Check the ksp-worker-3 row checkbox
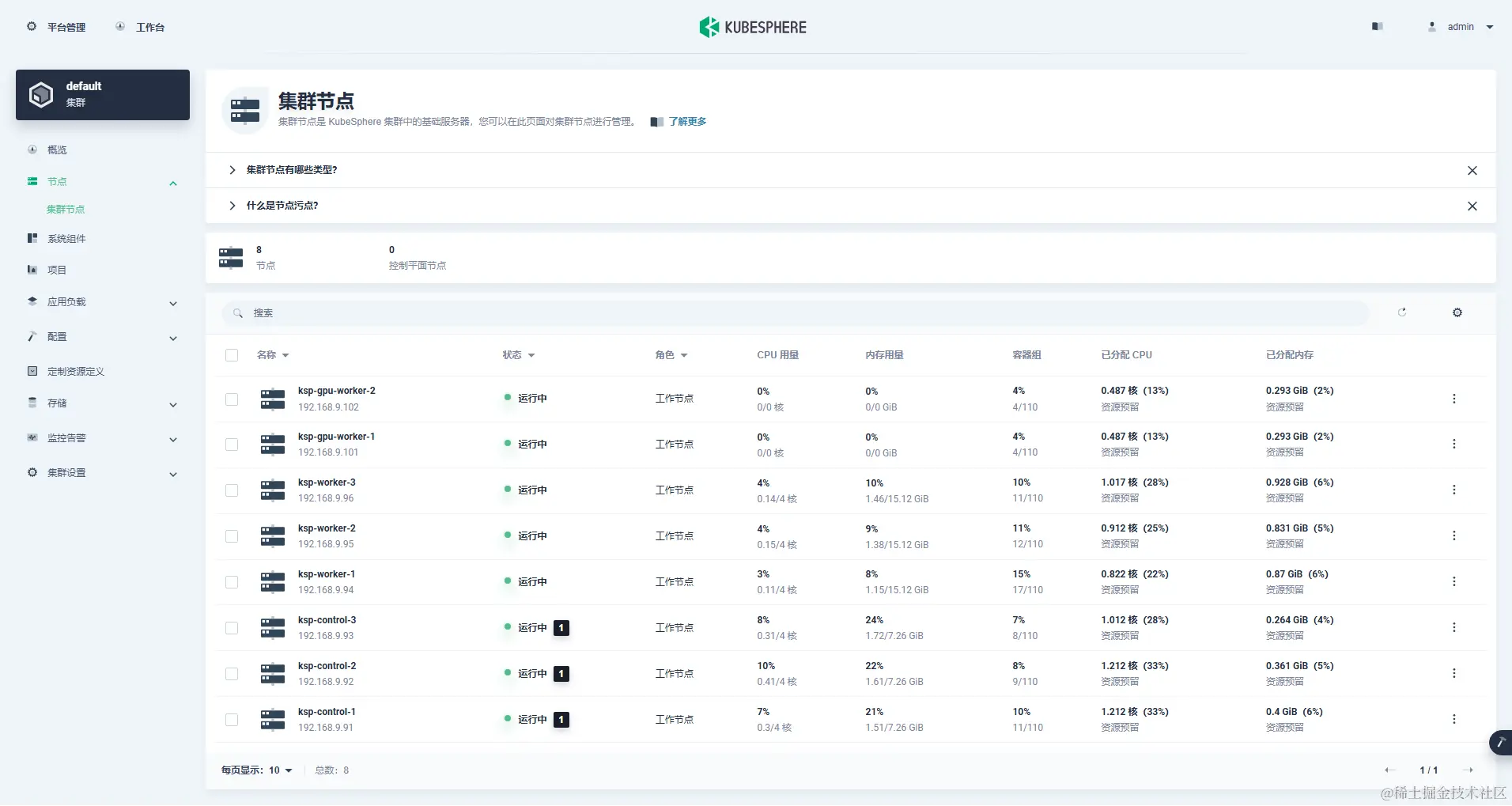Screen dimensions: 1512x806 tap(232, 490)
